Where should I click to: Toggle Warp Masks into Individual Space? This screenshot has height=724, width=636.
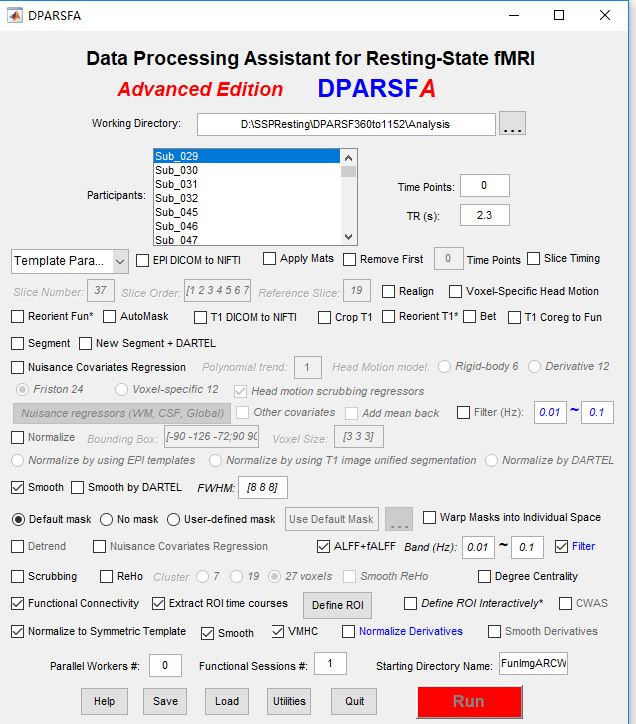(x=430, y=517)
